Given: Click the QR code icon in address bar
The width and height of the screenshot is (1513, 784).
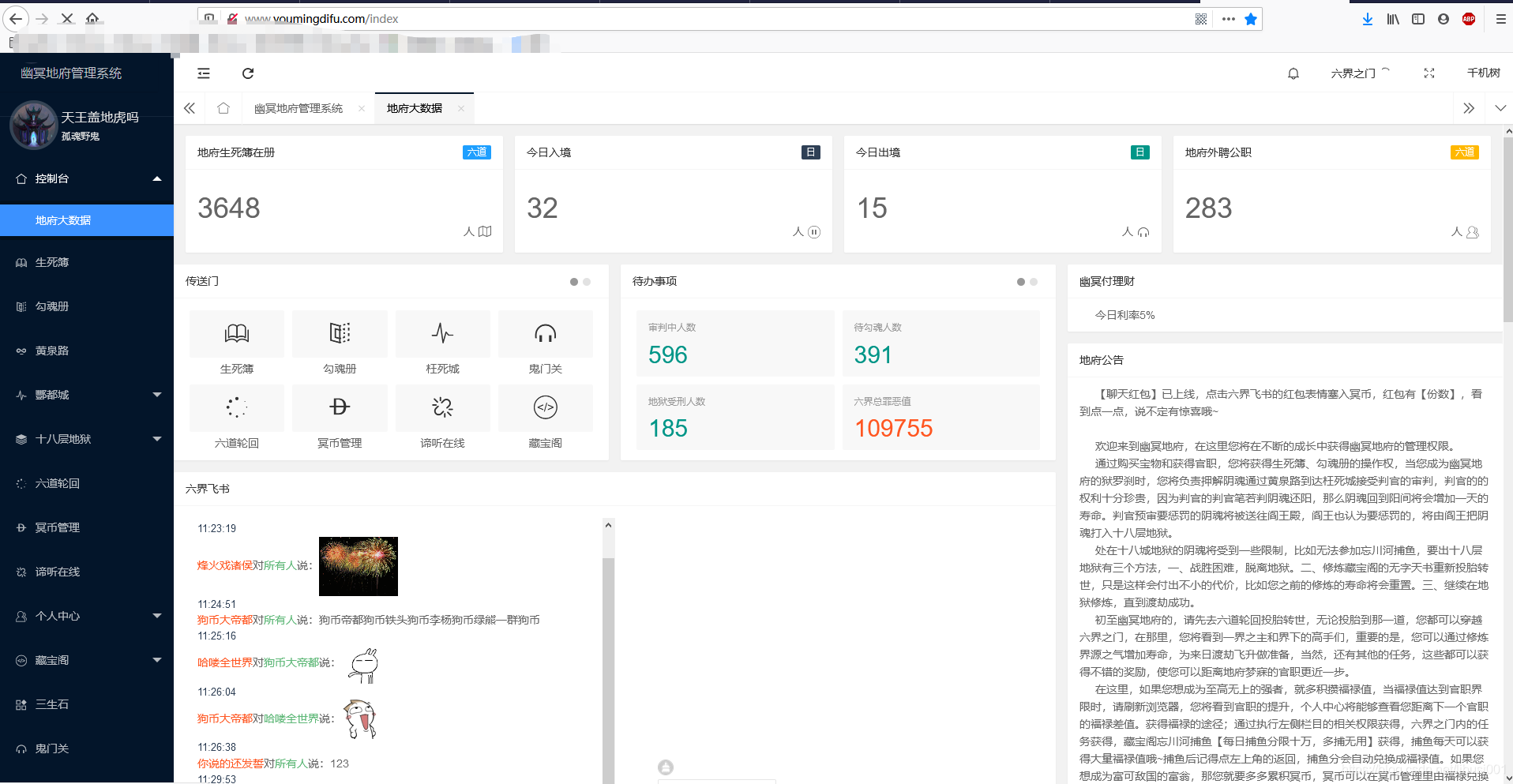Looking at the screenshot, I should click(1201, 19).
